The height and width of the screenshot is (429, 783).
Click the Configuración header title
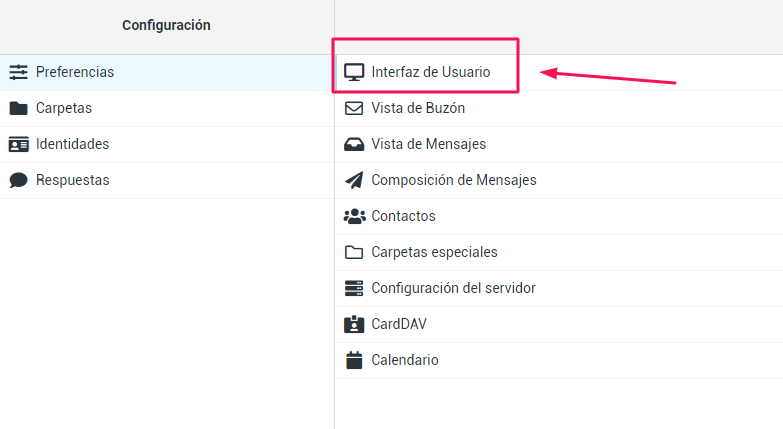tap(166, 25)
